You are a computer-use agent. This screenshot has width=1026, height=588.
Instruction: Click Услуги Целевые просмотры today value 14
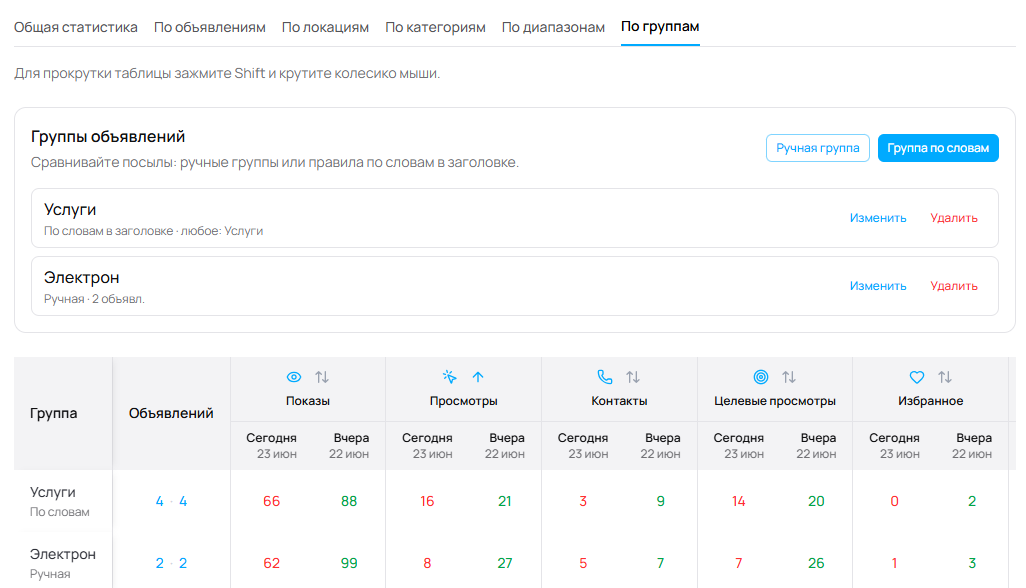click(739, 502)
